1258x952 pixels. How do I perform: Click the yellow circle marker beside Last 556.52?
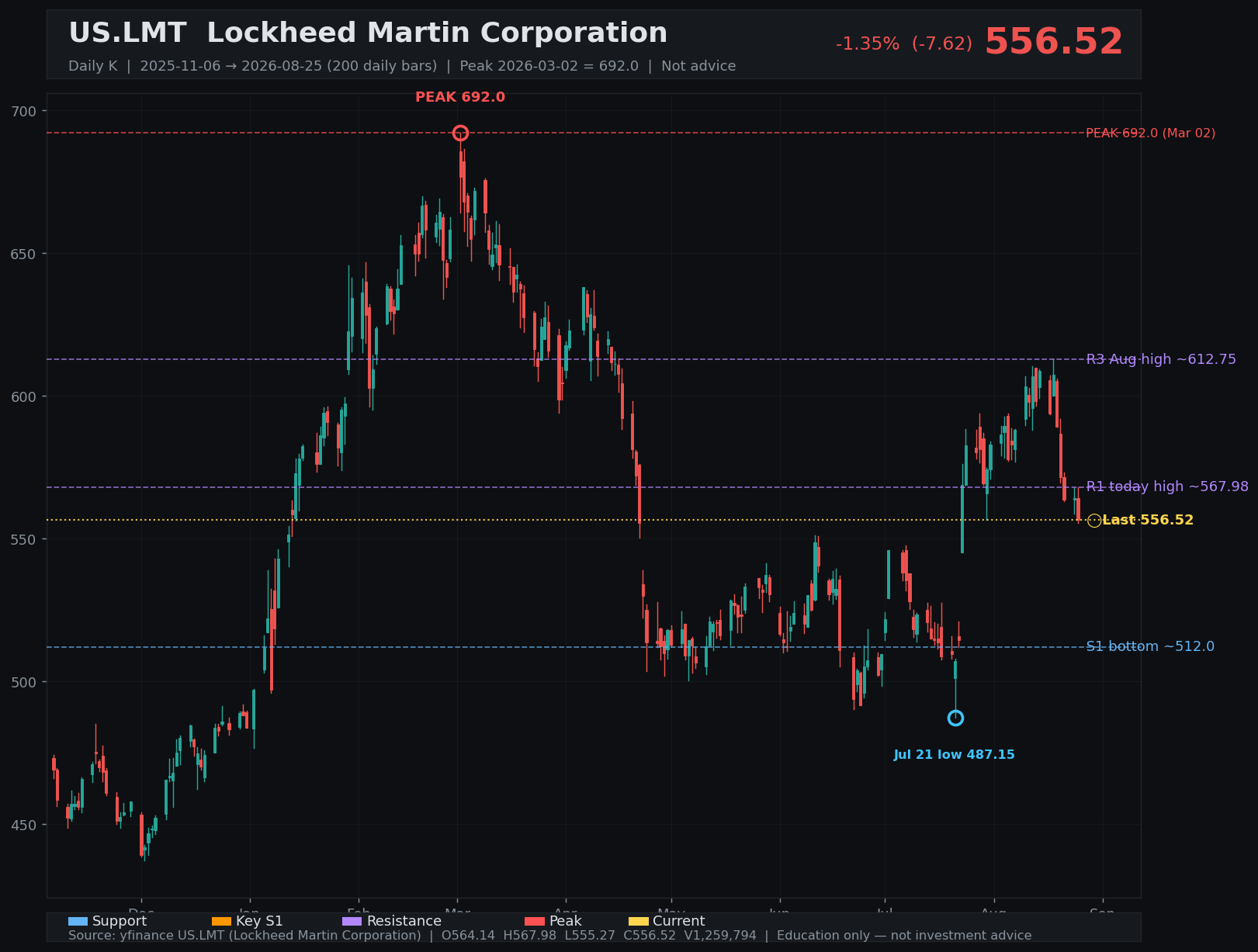(1094, 521)
